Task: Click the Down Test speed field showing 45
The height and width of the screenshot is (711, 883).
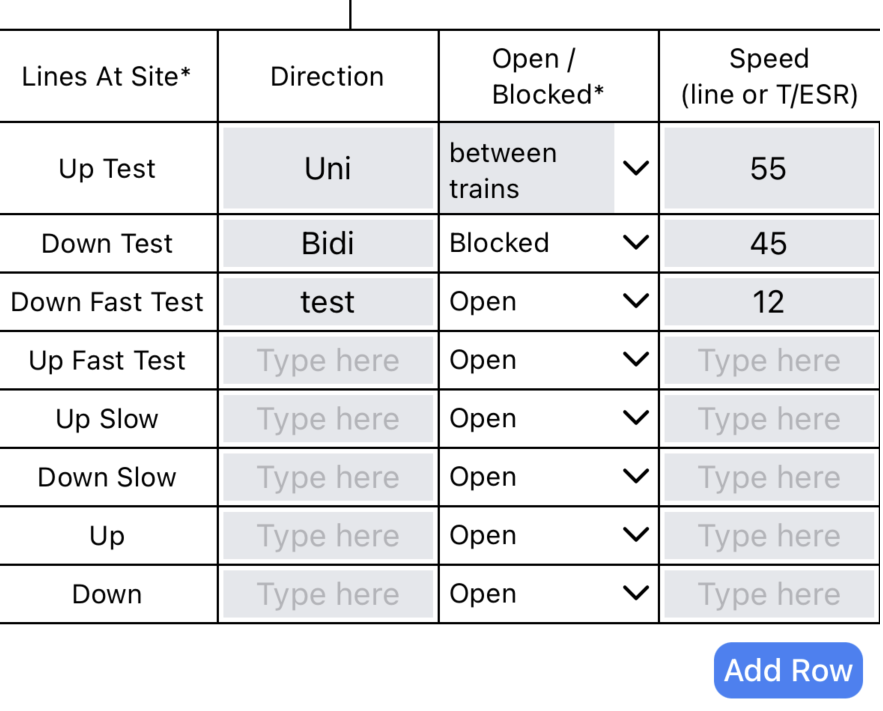Action: [x=768, y=243]
